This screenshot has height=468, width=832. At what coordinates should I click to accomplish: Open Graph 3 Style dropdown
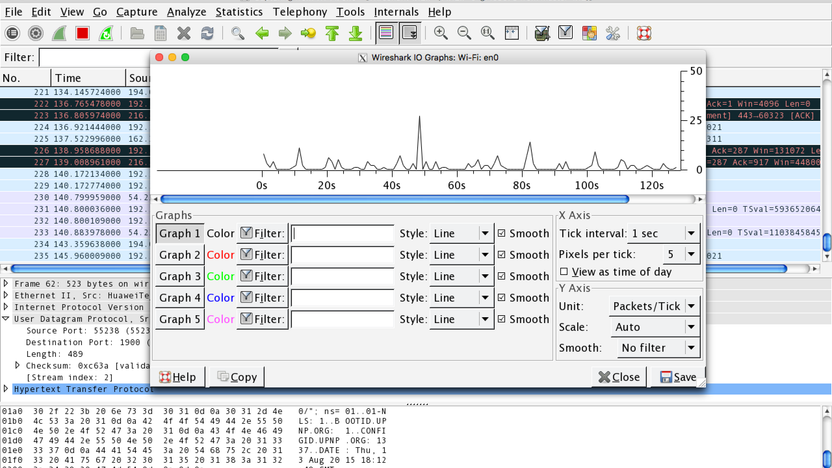462,276
